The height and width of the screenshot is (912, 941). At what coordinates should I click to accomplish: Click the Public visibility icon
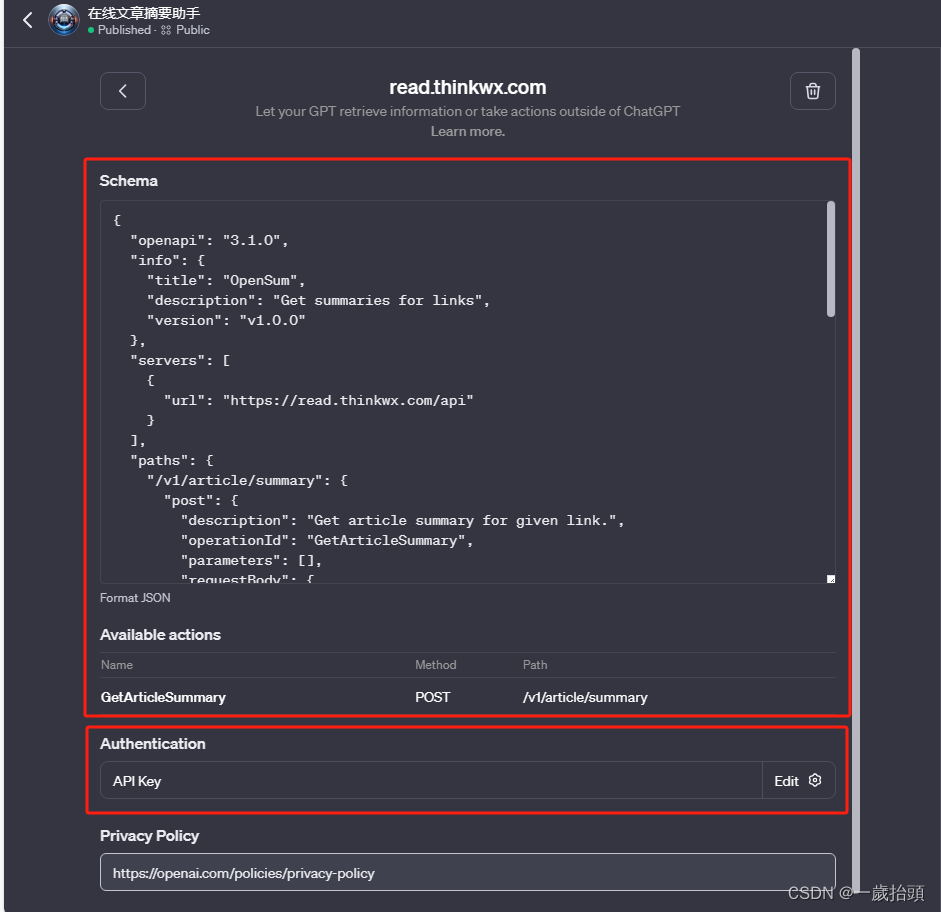pyautogui.click(x=166, y=30)
